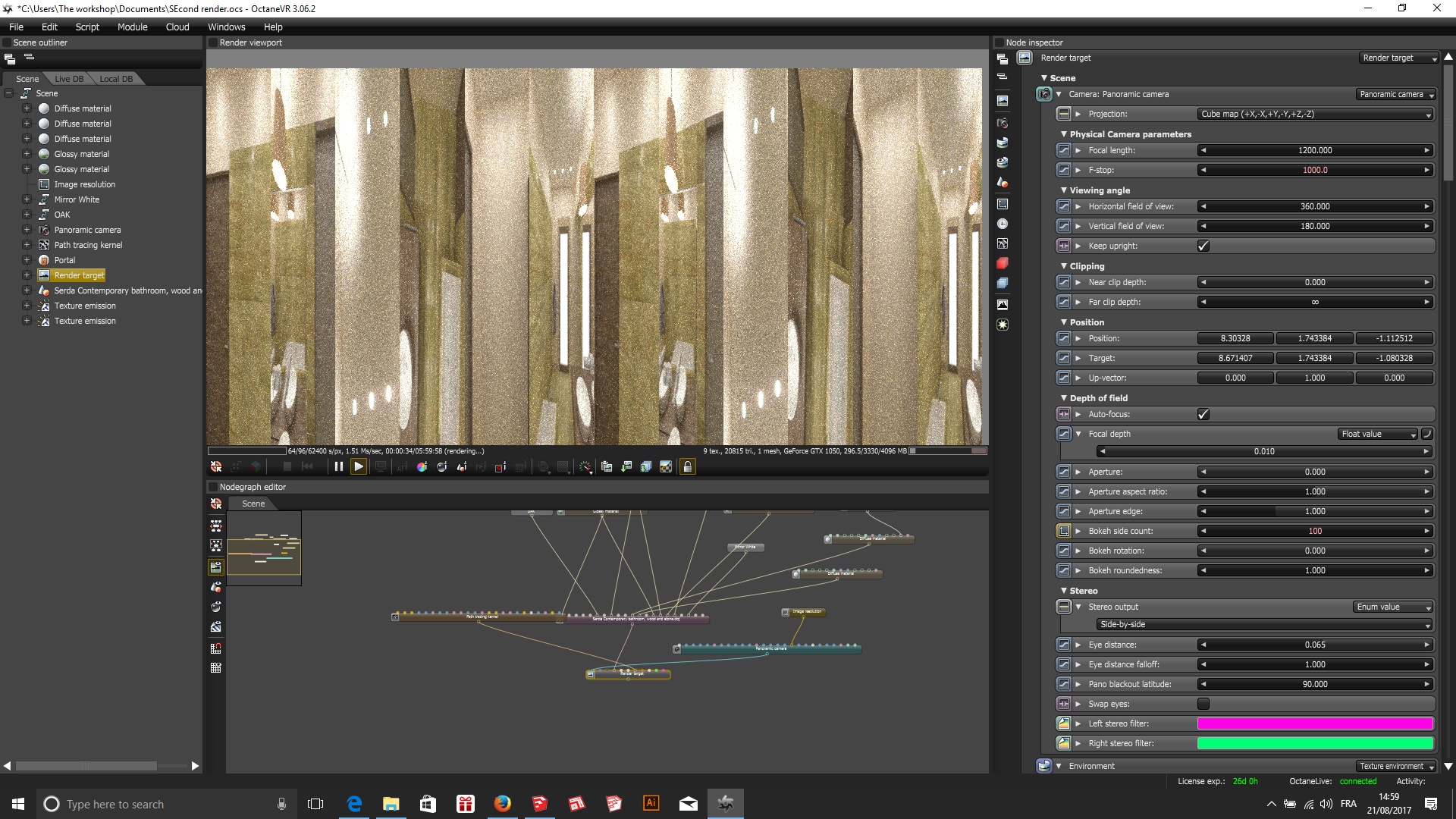Click the play render button
Viewport: 1456px width, 819px height.
[x=359, y=466]
